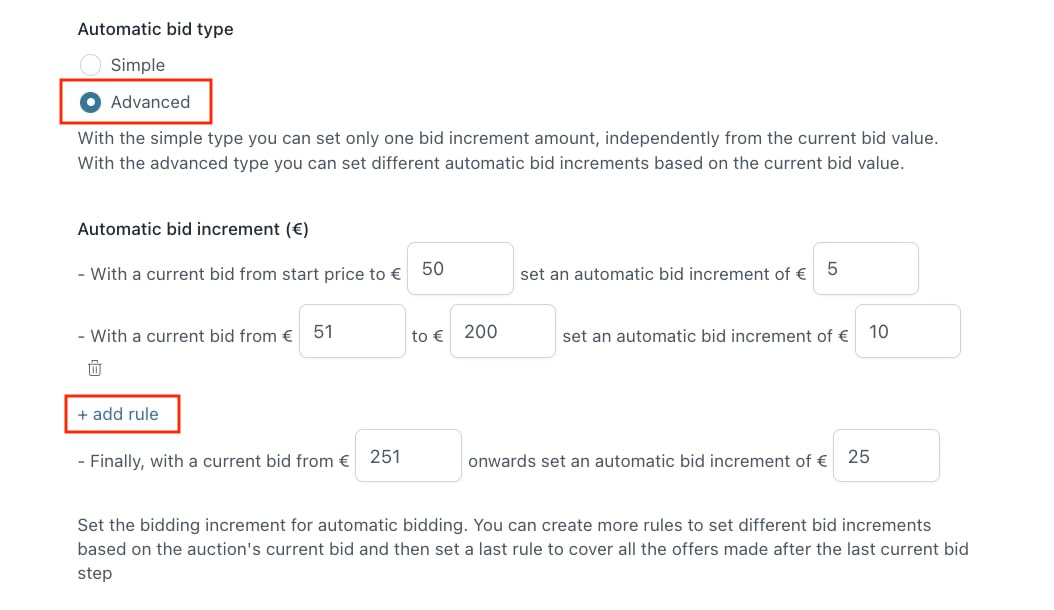Click the final rule field containing 251
The width and height of the screenshot is (1054, 610).
click(408, 455)
